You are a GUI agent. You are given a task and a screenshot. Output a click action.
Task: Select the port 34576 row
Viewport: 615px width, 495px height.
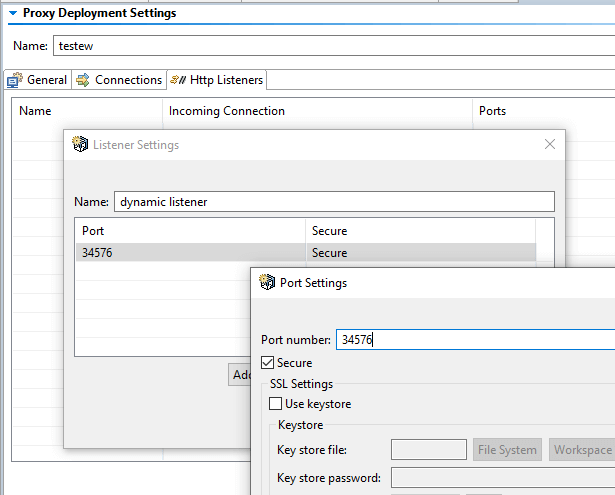coord(306,253)
